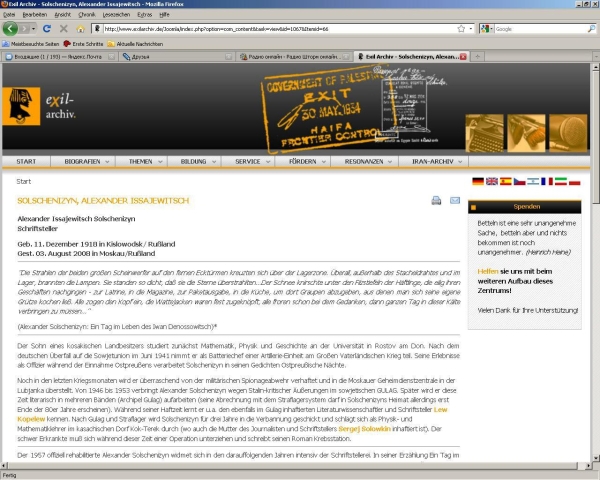600x480 pixels.
Task: Open the search engine selector icon
Action: [486, 29]
